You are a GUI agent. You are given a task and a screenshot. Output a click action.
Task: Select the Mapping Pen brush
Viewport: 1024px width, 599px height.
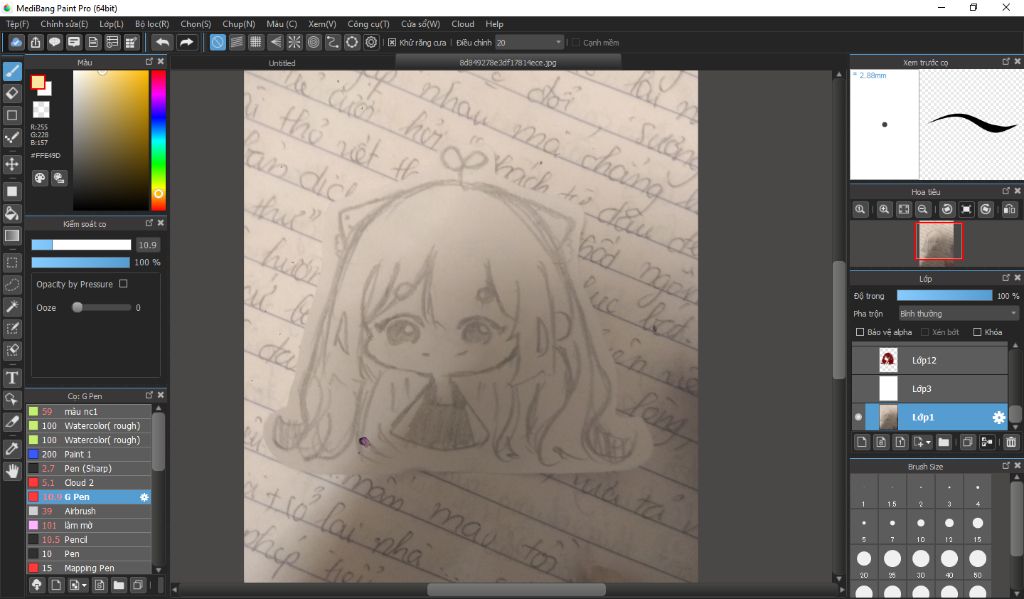[x=89, y=568]
